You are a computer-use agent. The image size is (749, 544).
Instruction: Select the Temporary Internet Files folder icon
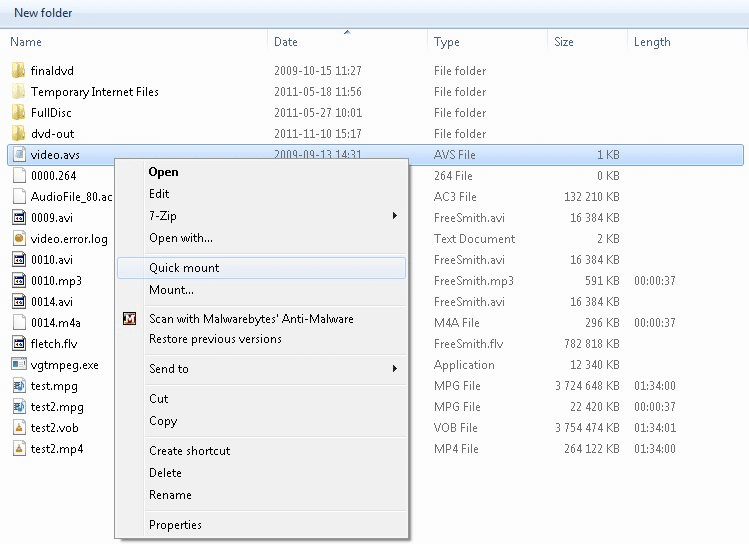point(19,91)
